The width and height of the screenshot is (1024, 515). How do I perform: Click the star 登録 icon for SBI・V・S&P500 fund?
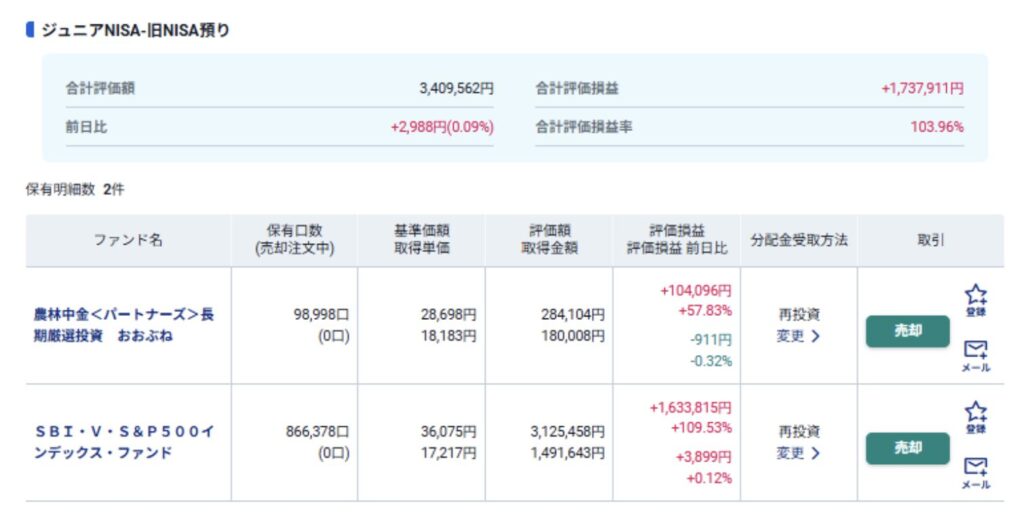[x=976, y=414]
